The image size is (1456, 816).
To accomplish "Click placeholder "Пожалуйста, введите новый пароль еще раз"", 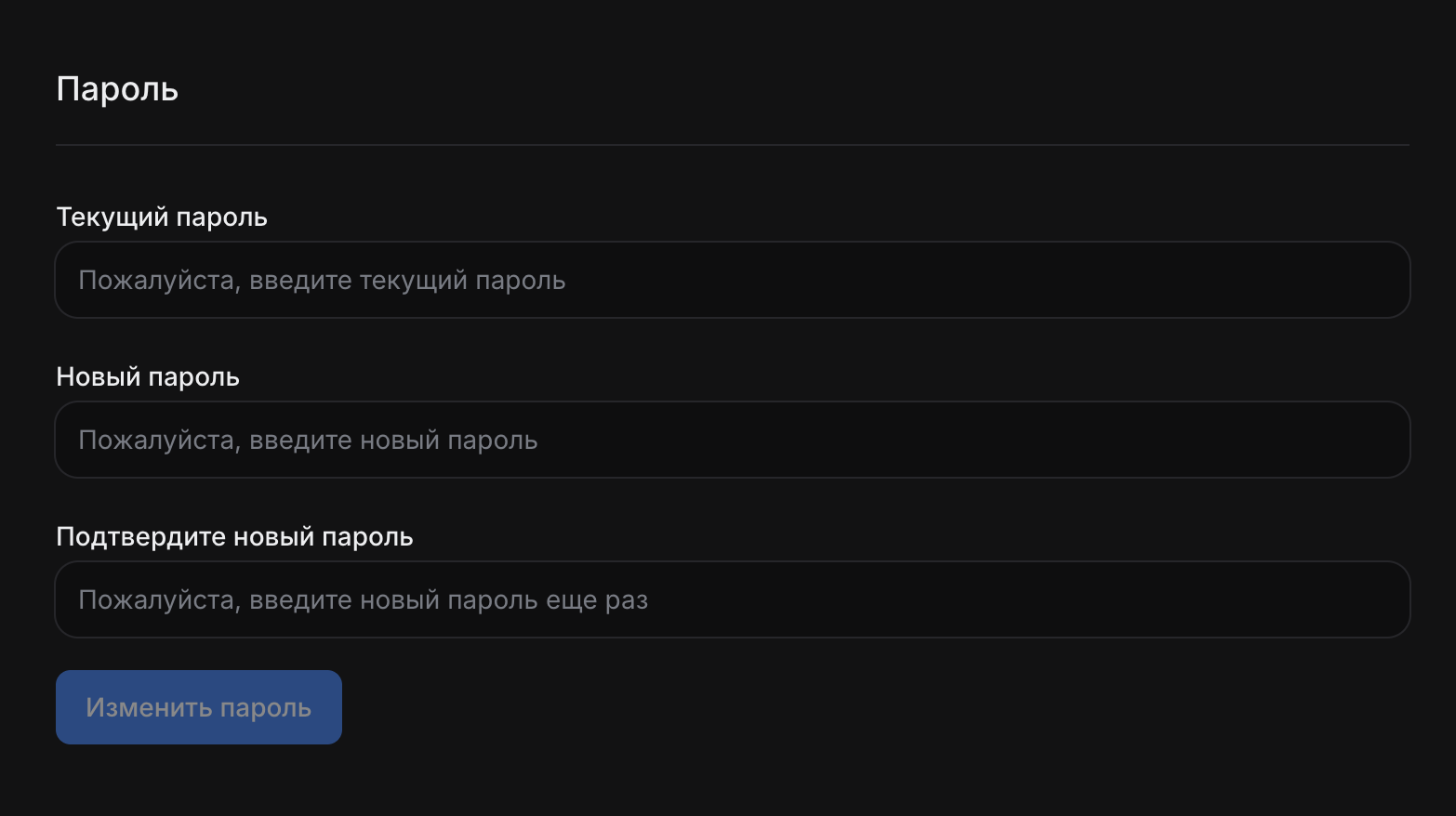I will click(363, 600).
